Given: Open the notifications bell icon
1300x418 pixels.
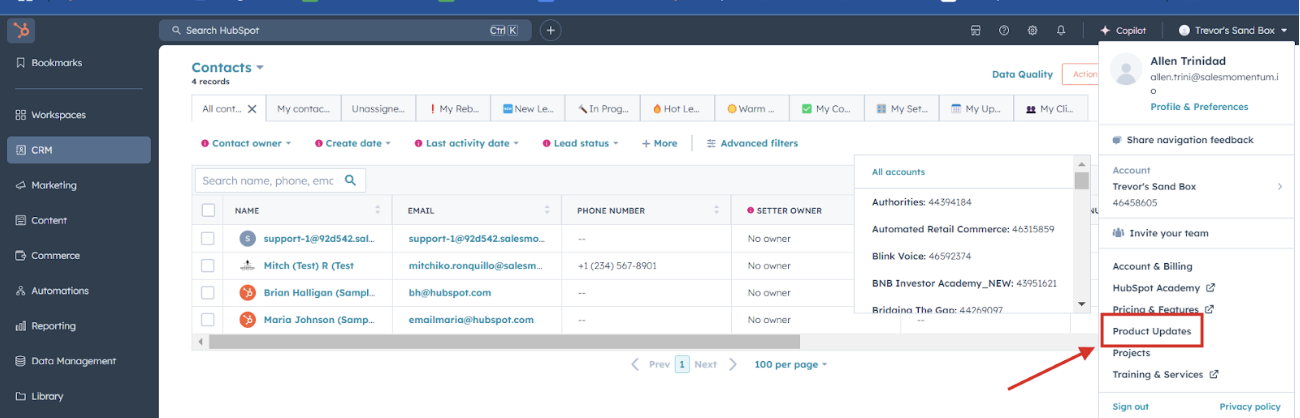Looking at the screenshot, I should coord(1061,31).
